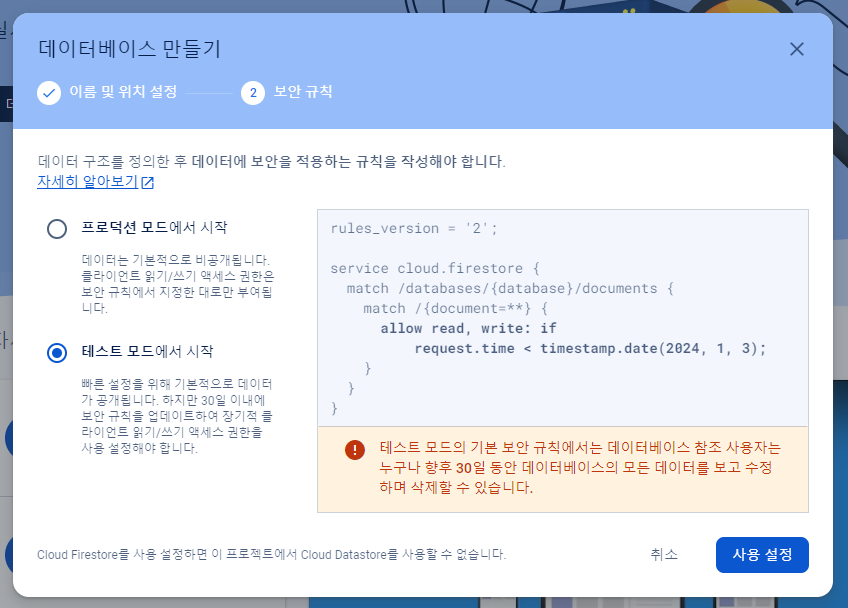848x608 pixels.
Task: Click the Cloud Datastore notice text
Action: click(x=271, y=554)
